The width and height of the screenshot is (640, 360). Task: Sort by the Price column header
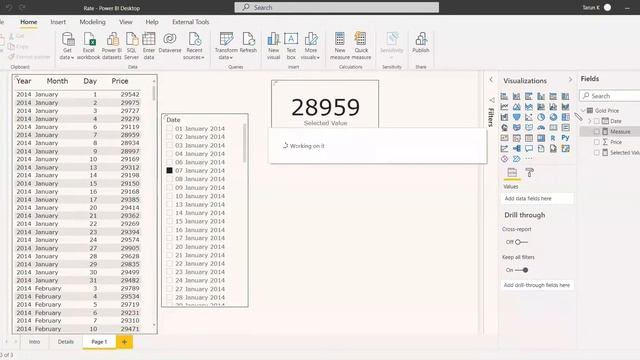(120, 81)
